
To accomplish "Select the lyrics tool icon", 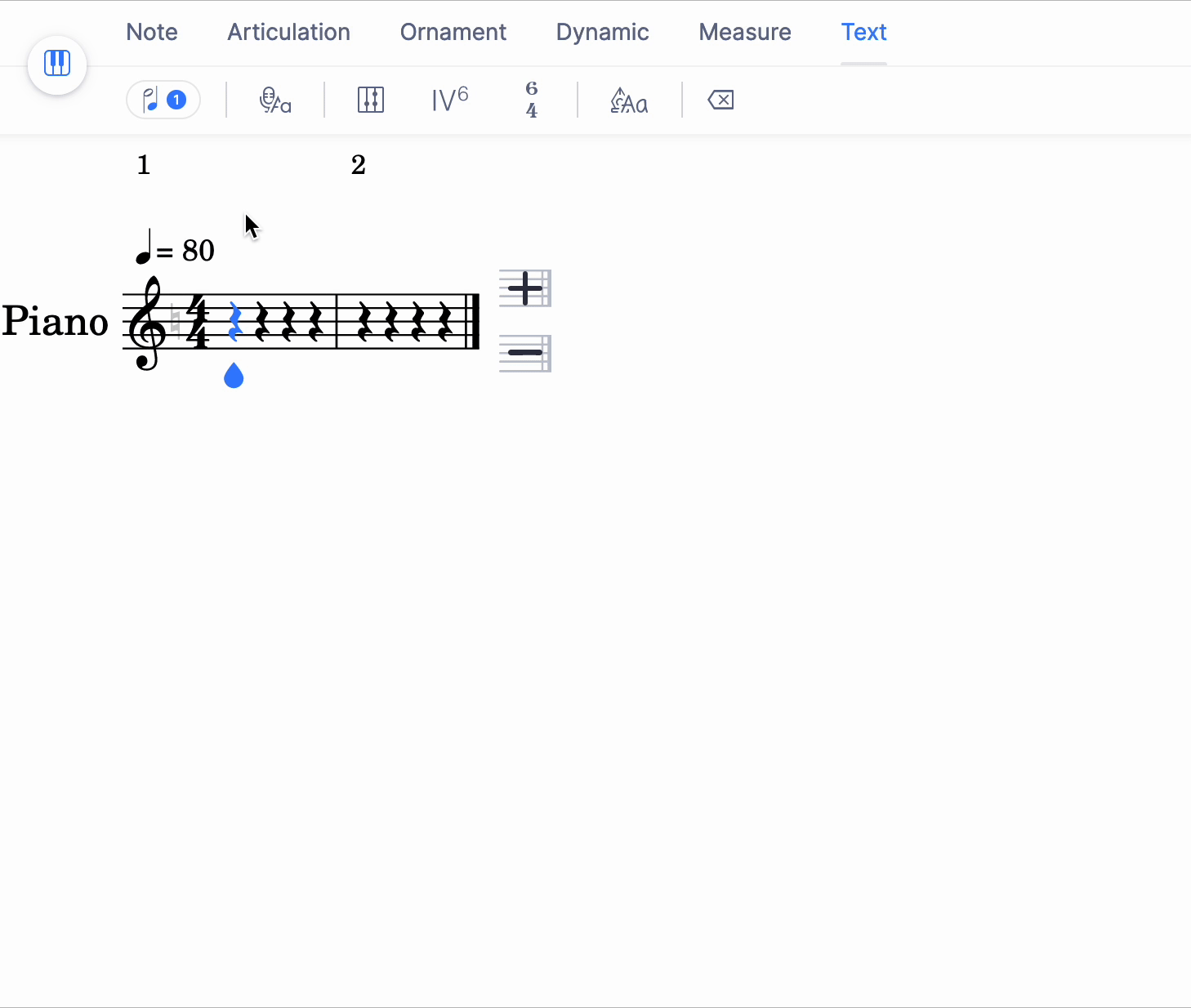I will (x=275, y=100).
